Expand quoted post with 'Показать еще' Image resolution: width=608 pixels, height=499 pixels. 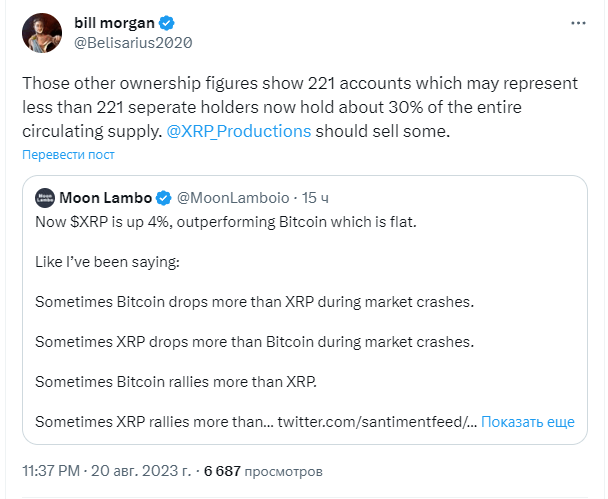[528, 421]
